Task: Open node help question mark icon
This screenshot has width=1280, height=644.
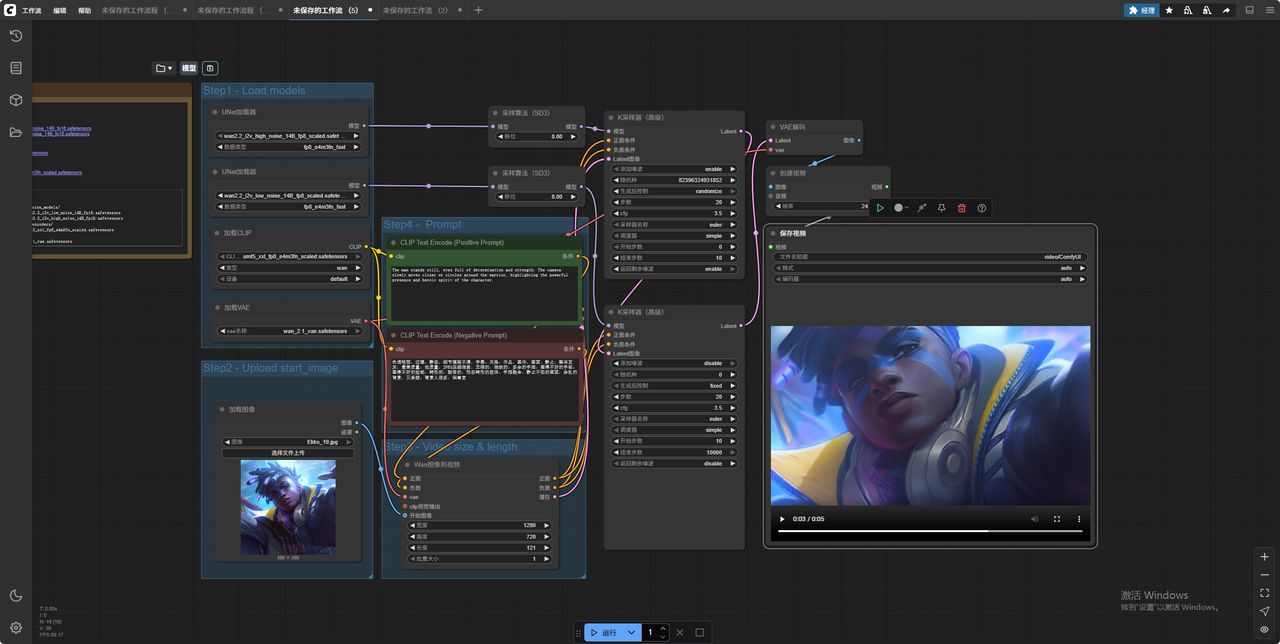Action: [x=982, y=208]
